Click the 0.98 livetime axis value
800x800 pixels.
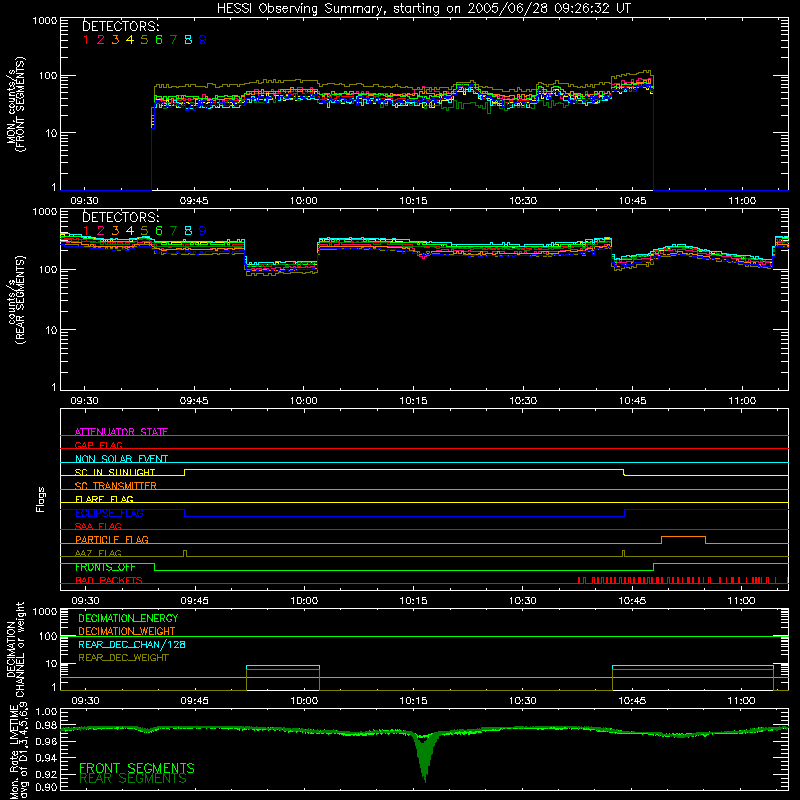[46, 725]
